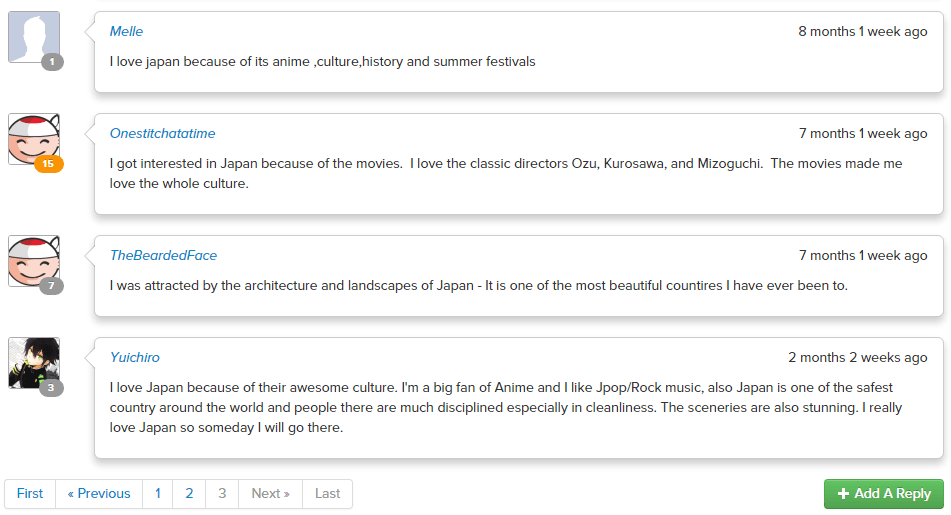This screenshot has height=515, width=951.
Task: Click the Next » pagination button
Action: click(271, 494)
